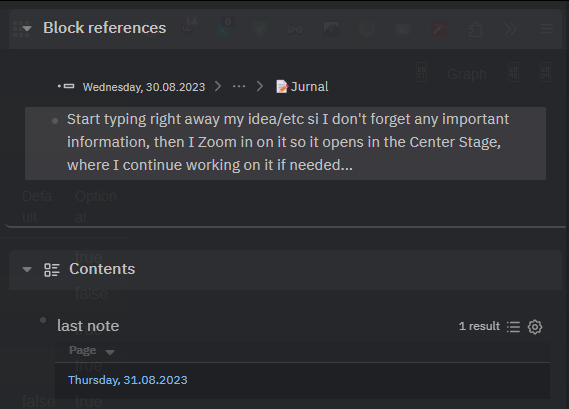
Task: Open query settings gear for last note
Action: pyautogui.click(x=535, y=327)
